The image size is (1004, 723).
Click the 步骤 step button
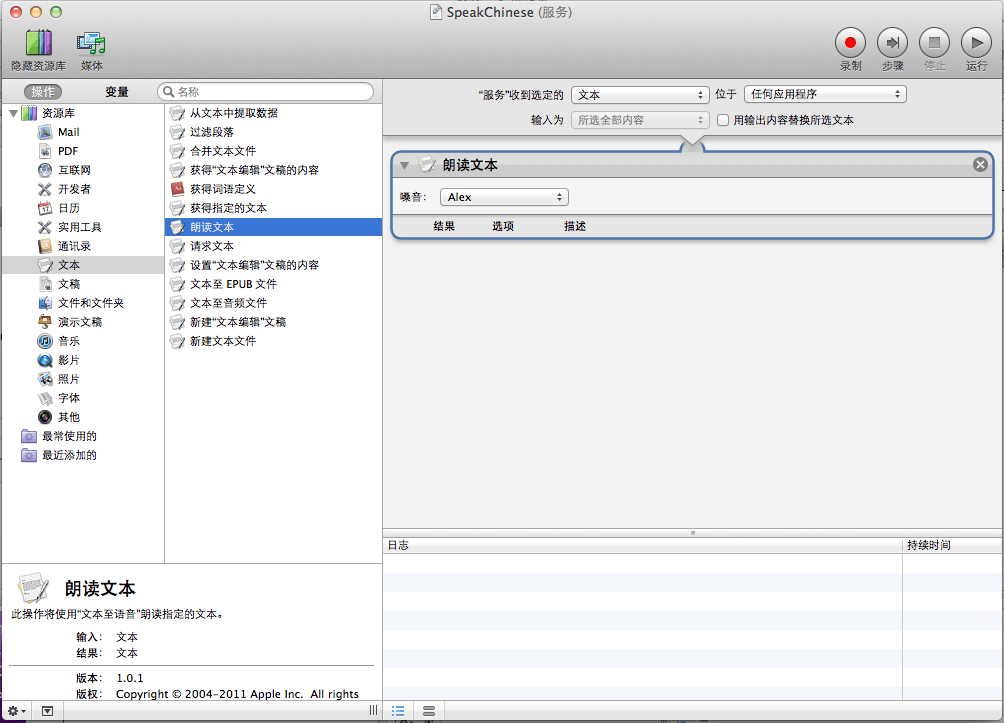point(893,43)
